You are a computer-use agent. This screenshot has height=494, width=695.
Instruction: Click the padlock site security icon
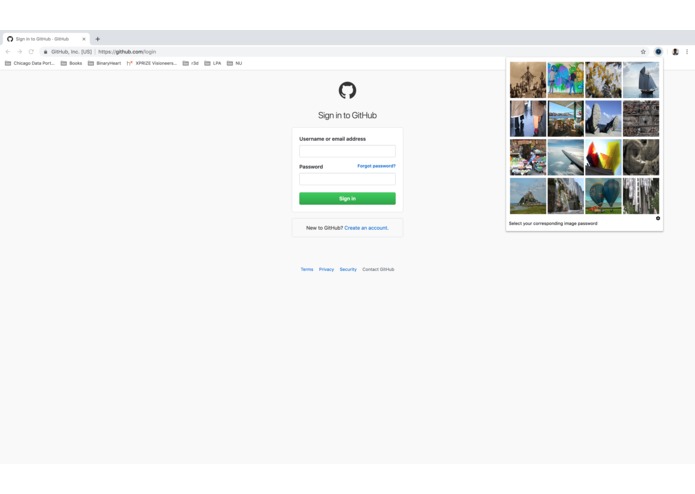tap(45, 52)
